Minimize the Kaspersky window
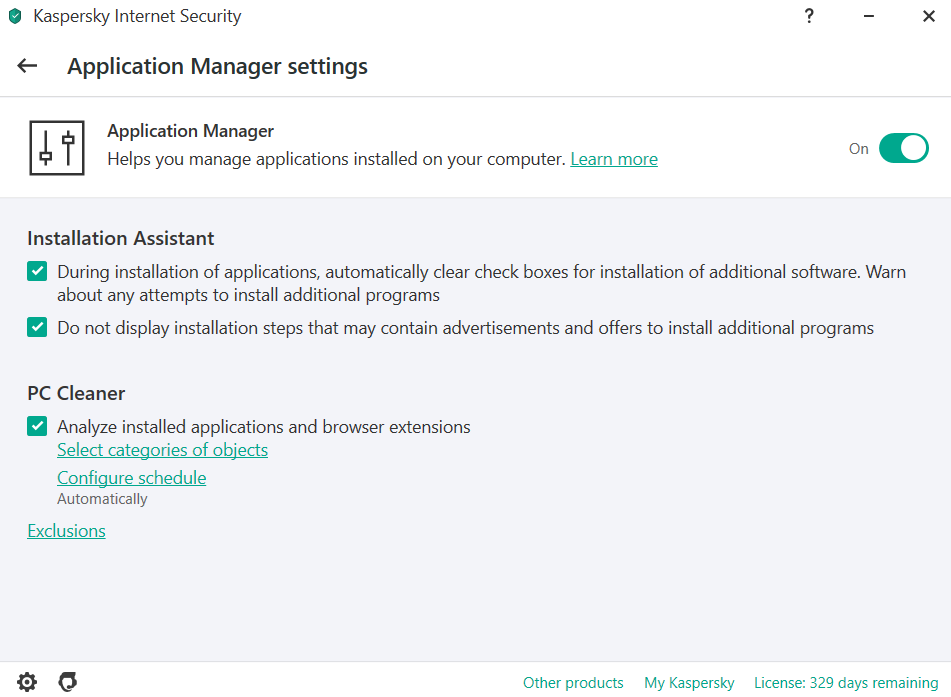Screen dimensions: 951x697 pos(869,16)
